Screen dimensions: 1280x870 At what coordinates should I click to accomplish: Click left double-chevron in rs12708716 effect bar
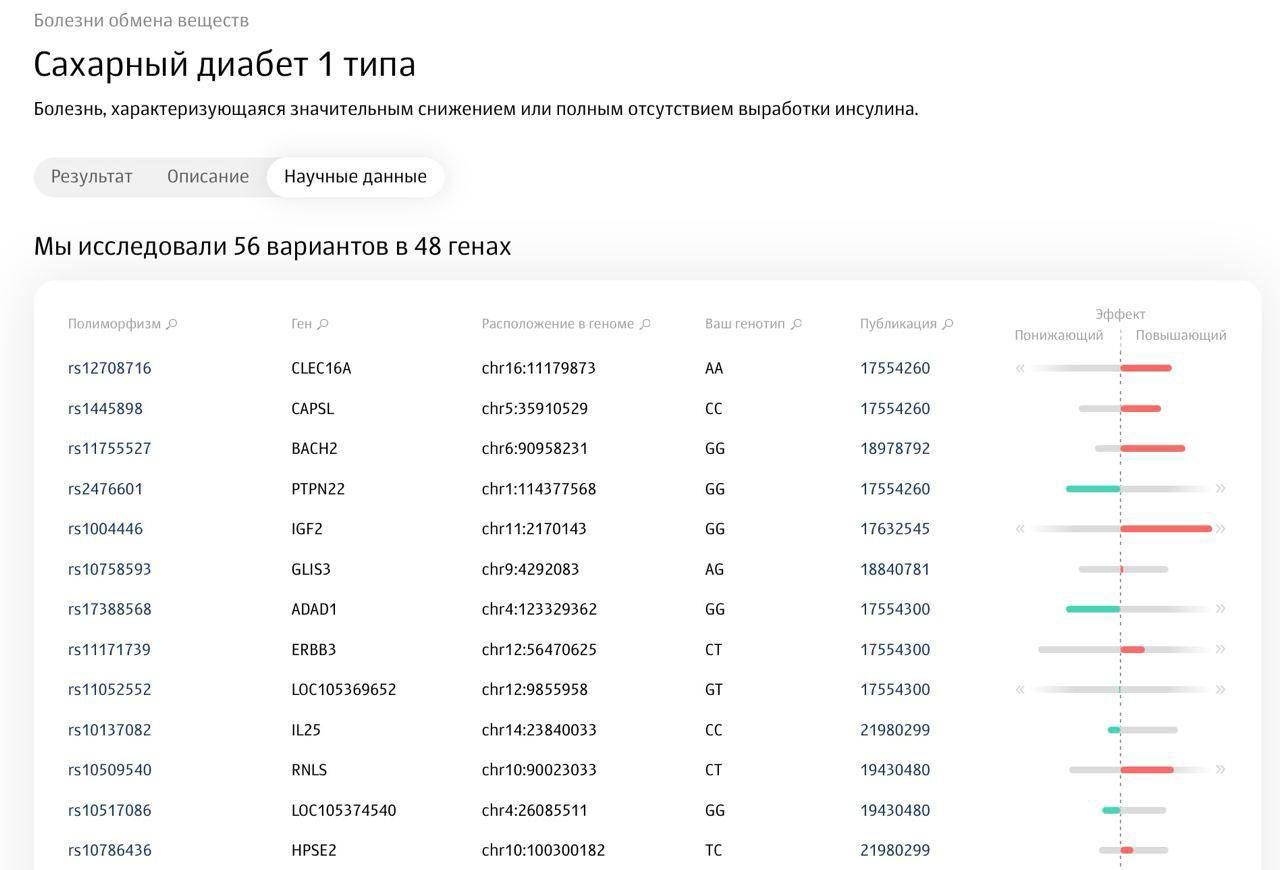tap(1020, 368)
